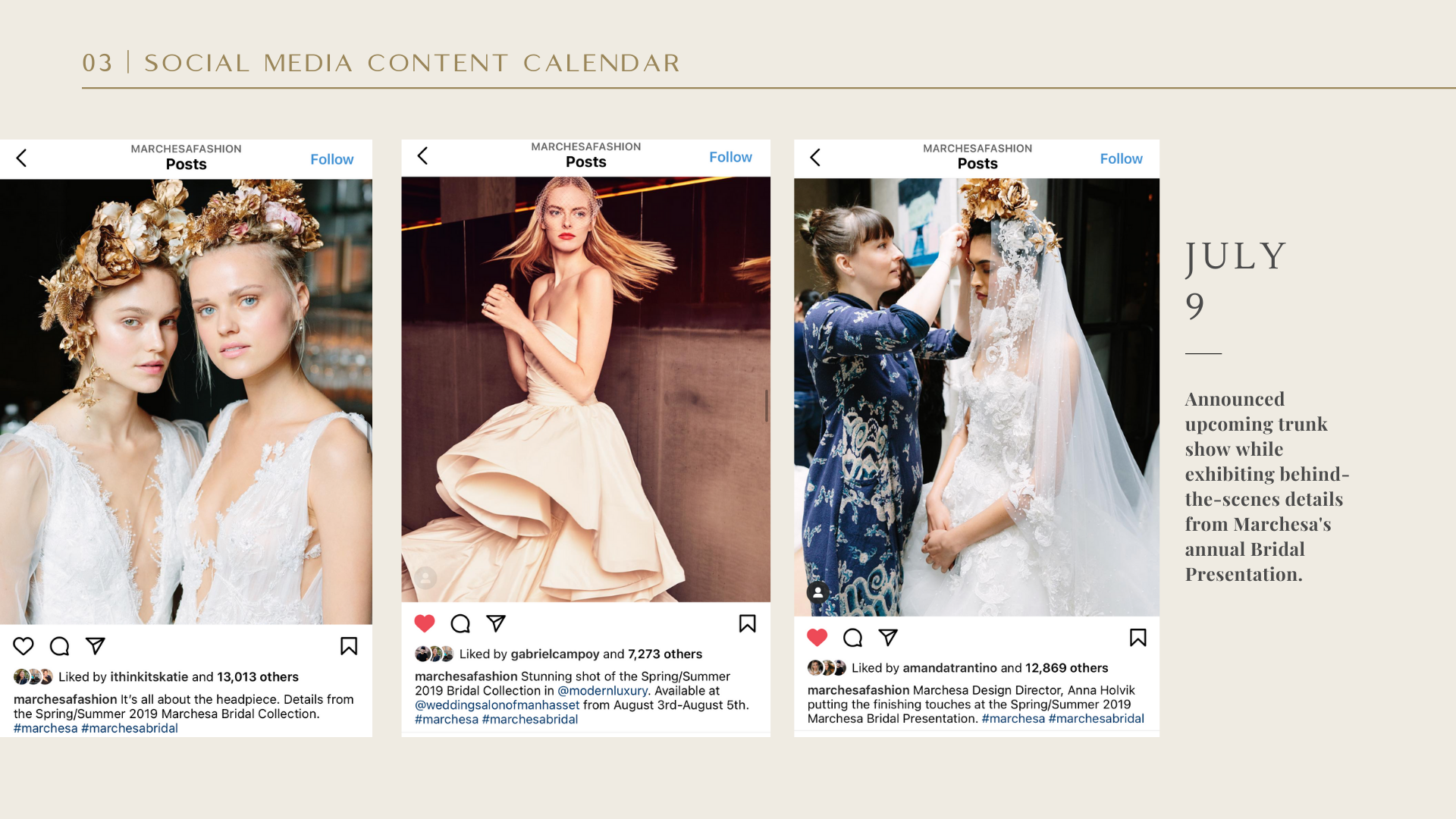Go back from the amandatrantino-liked post

815,157
